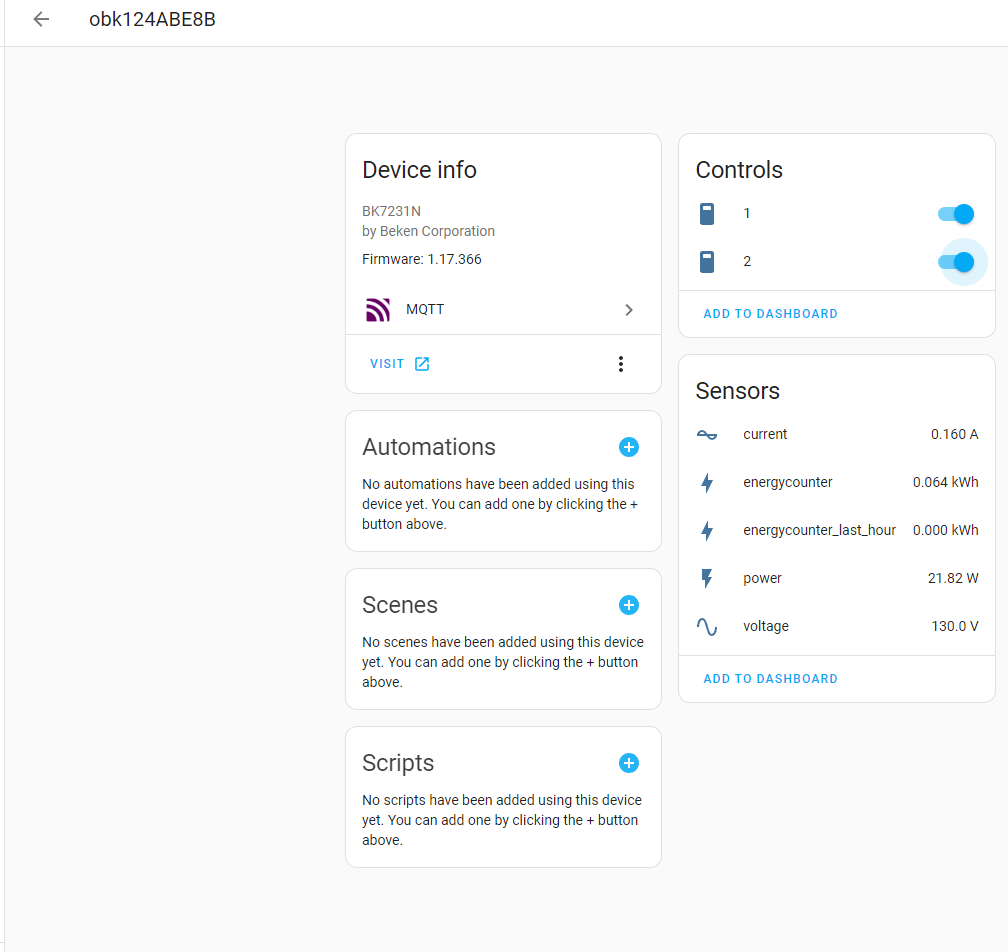
Task: Click the Scripts heading
Action: [x=398, y=763]
